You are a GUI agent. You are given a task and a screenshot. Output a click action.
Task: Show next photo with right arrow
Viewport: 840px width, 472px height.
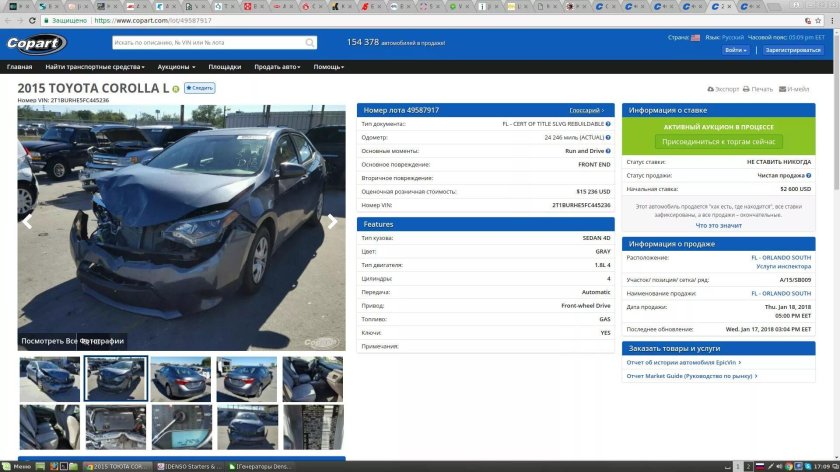pyautogui.click(x=332, y=222)
